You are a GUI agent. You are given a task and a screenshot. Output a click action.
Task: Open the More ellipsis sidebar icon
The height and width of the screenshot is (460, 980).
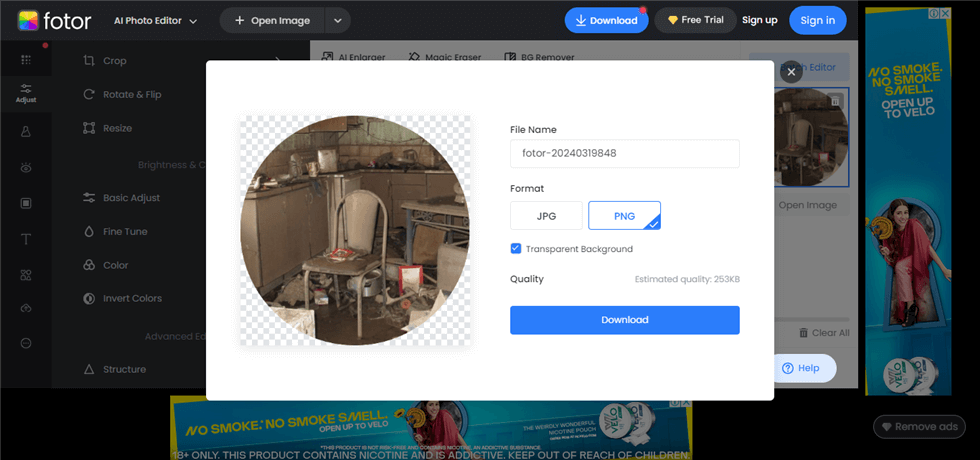pos(26,343)
